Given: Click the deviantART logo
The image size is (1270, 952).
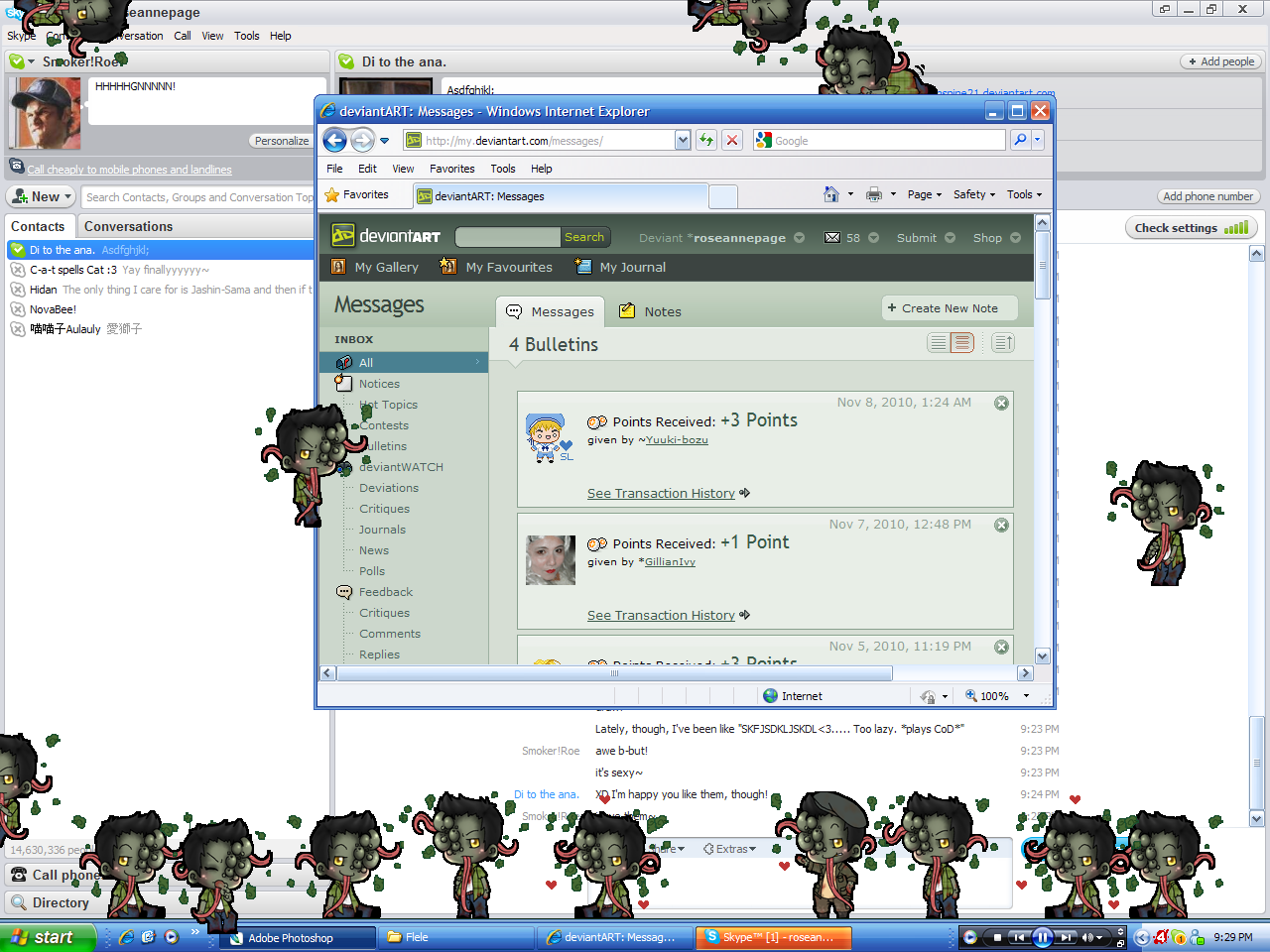Looking at the screenshot, I should coord(386,236).
